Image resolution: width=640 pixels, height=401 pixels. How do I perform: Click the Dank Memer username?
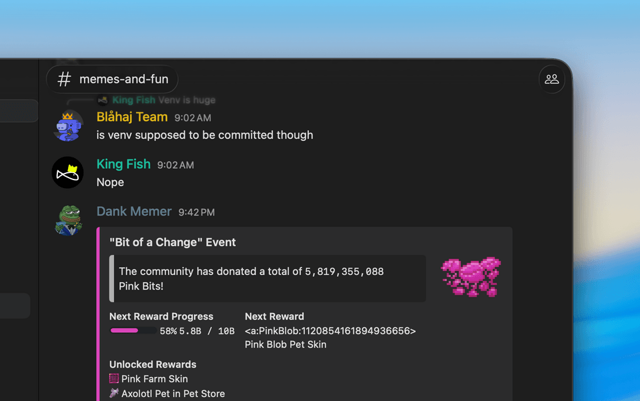pos(134,212)
